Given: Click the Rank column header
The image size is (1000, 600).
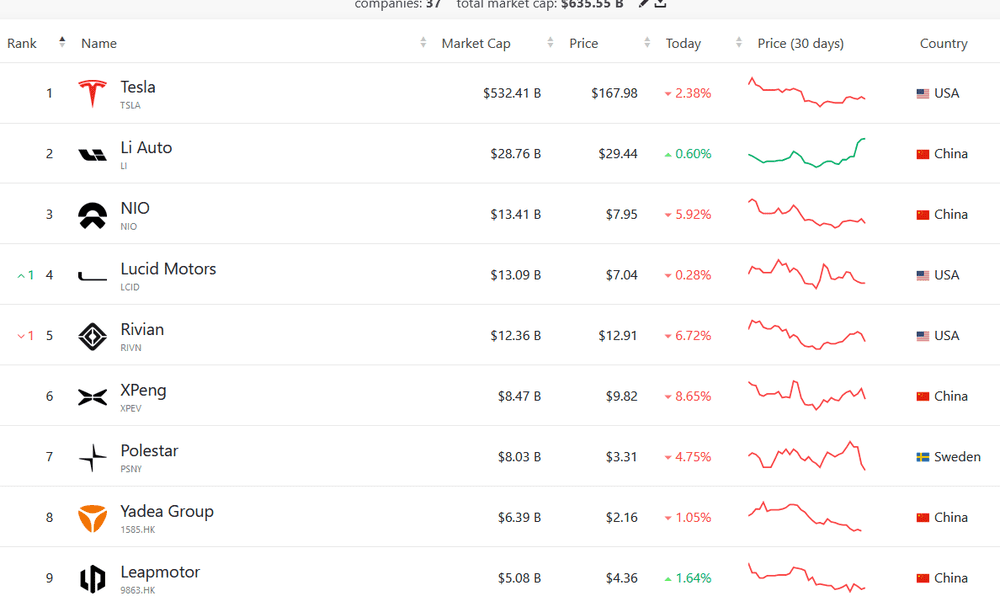Looking at the screenshot, I should click(22, 43).
